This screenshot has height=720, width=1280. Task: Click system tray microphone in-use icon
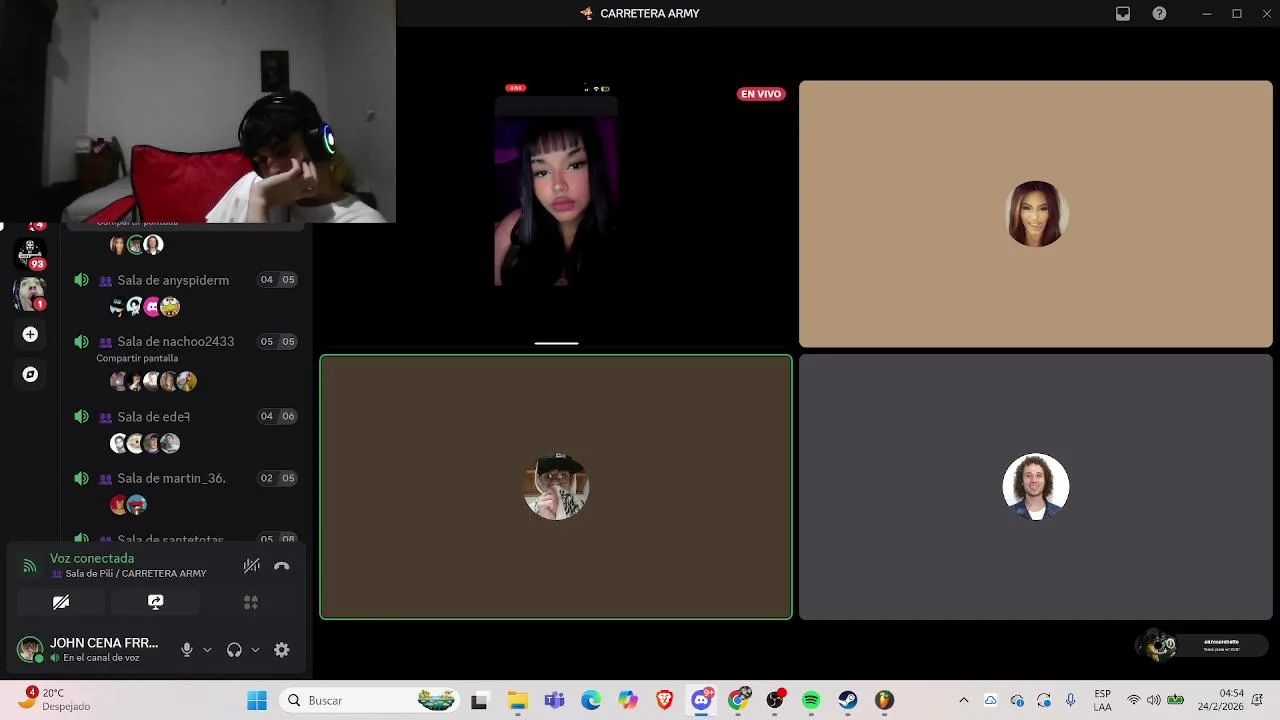point(1070,701)
